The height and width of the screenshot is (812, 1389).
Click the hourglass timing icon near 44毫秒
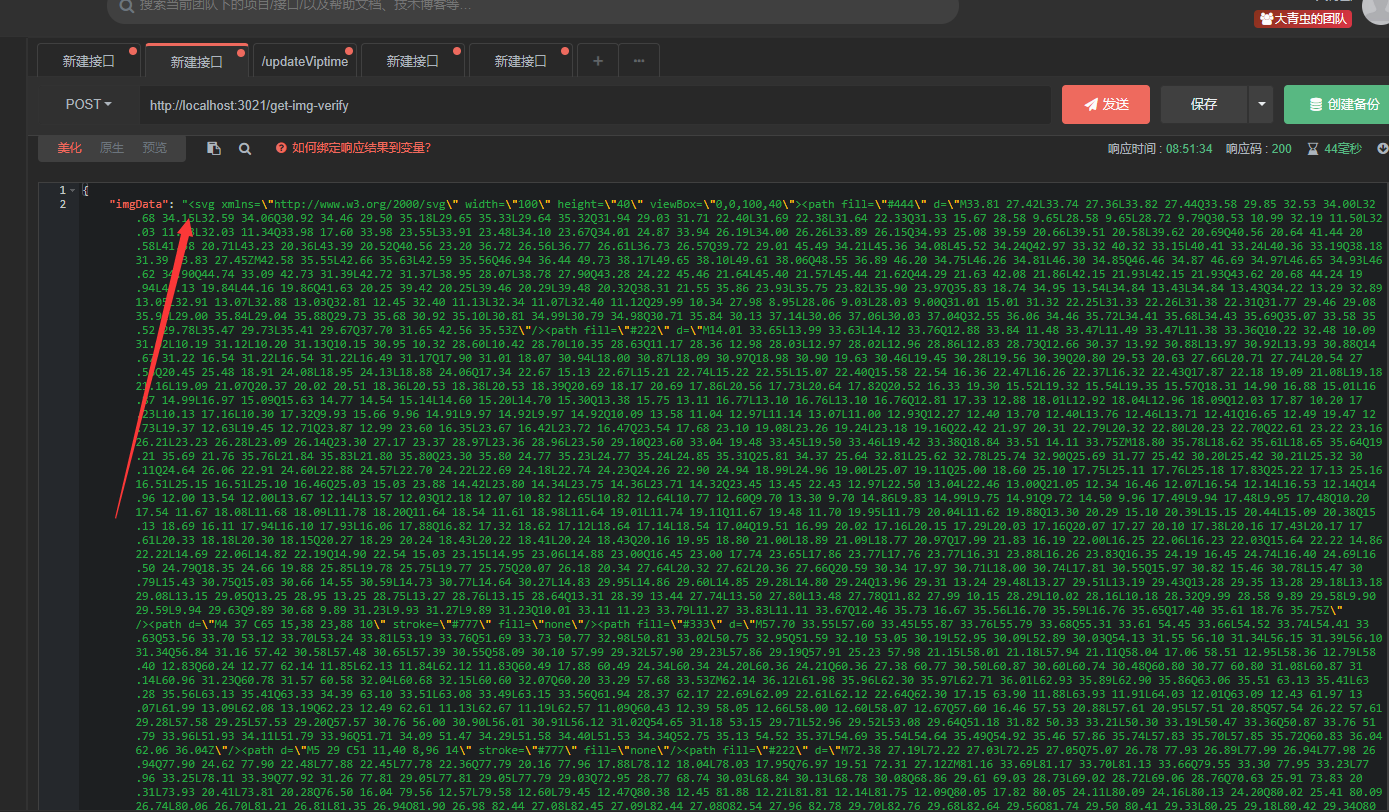[1311, 148]
